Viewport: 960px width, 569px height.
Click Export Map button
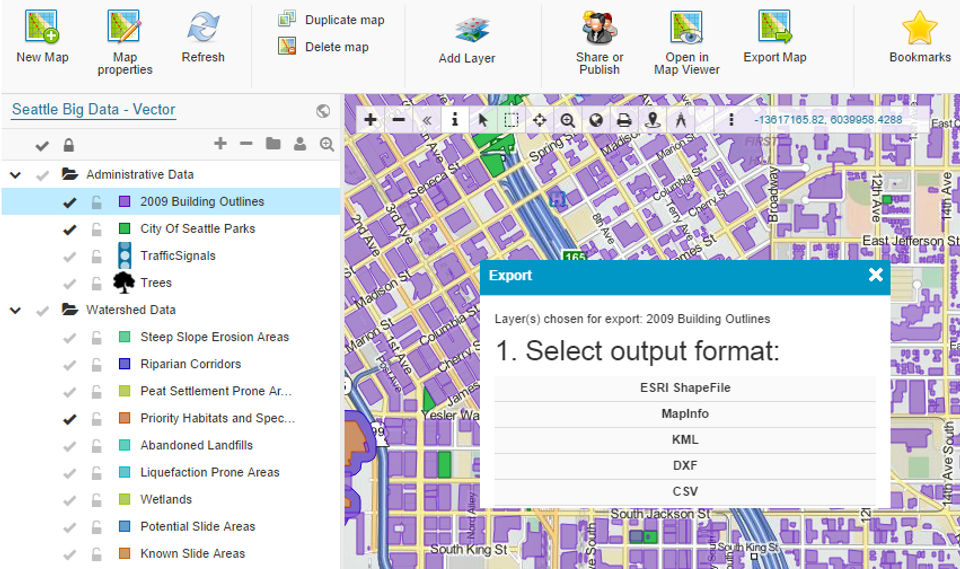pyautogui.click(x=774, y=37)
